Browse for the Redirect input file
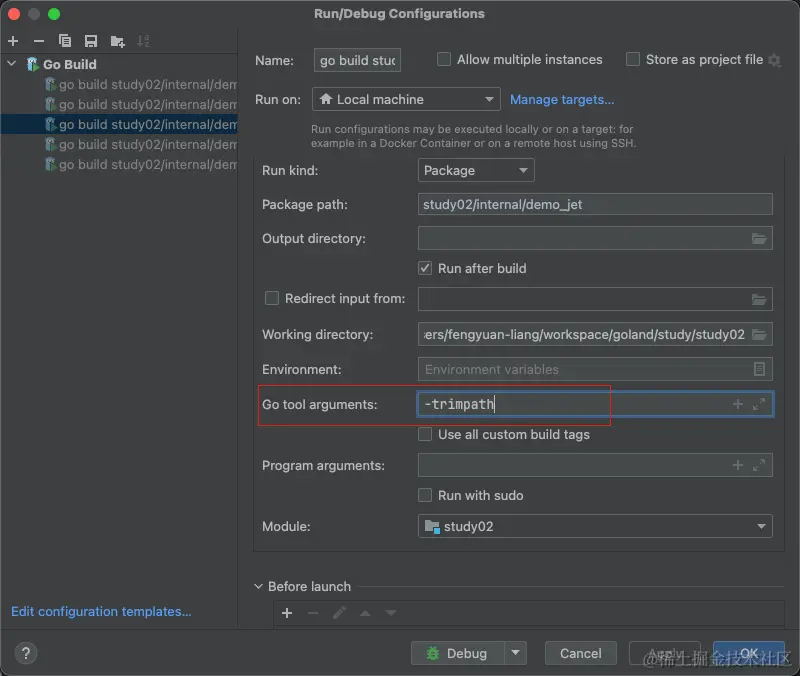This screenshot has height=676, width=800. point(759,299)
